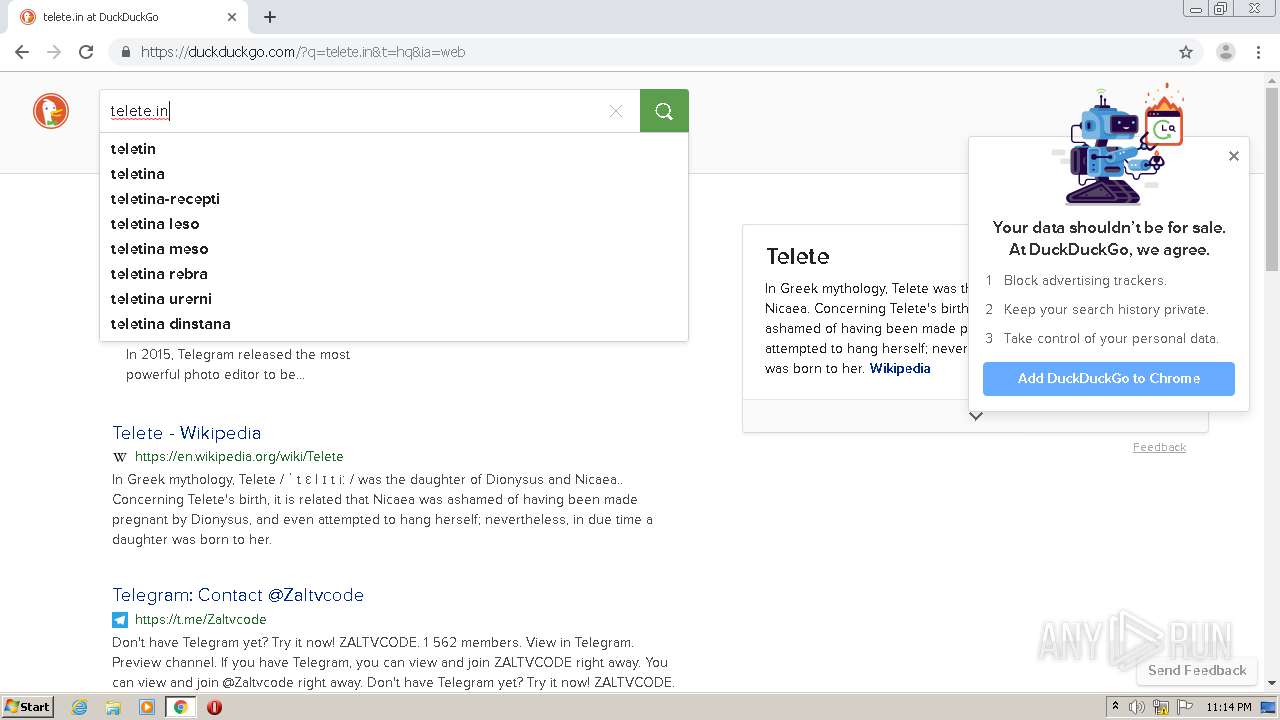Click 'Take control of your personal data.' text
Screen dimensions: 1280x720
[1111, 339]
